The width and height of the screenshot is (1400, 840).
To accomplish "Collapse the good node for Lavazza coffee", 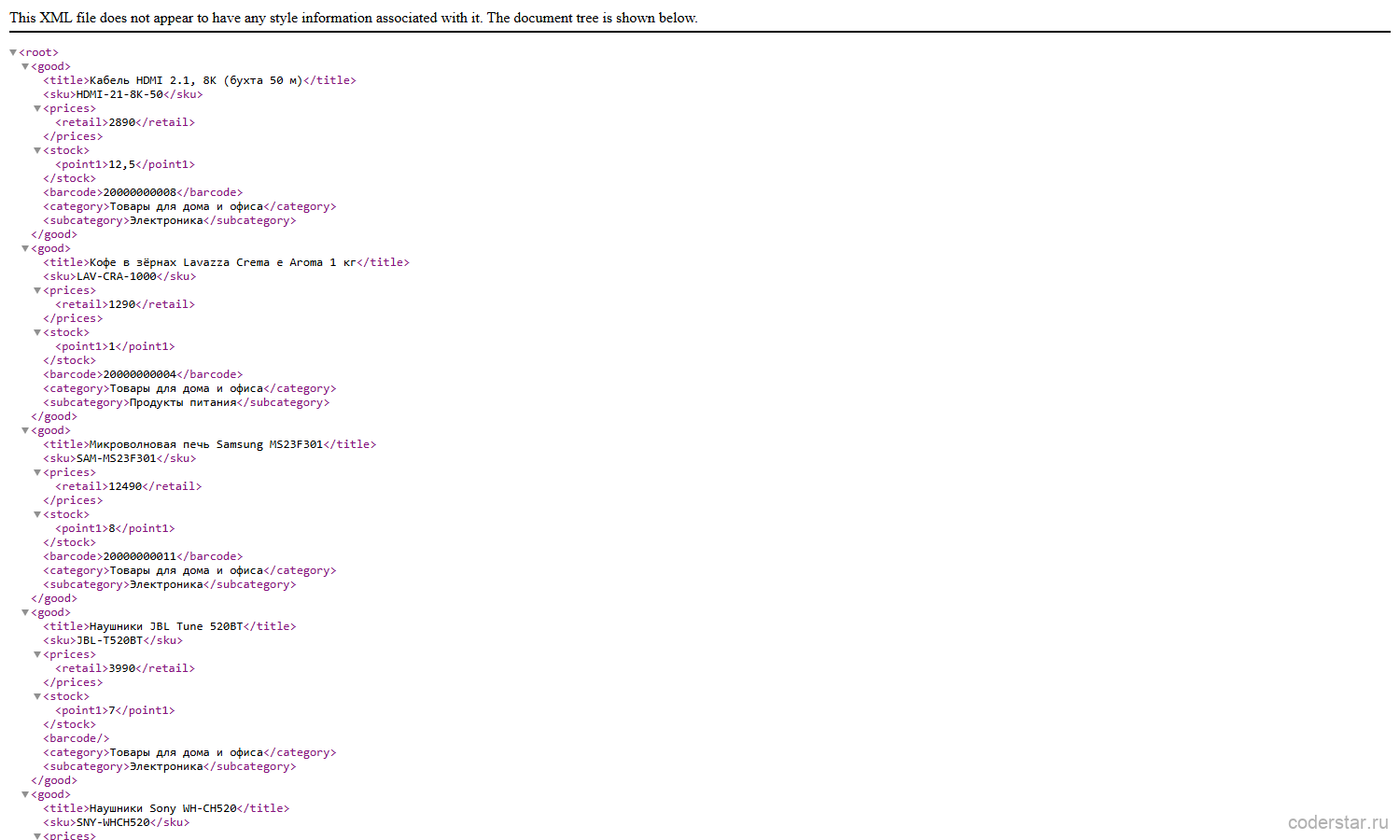I will click(25, 248).
